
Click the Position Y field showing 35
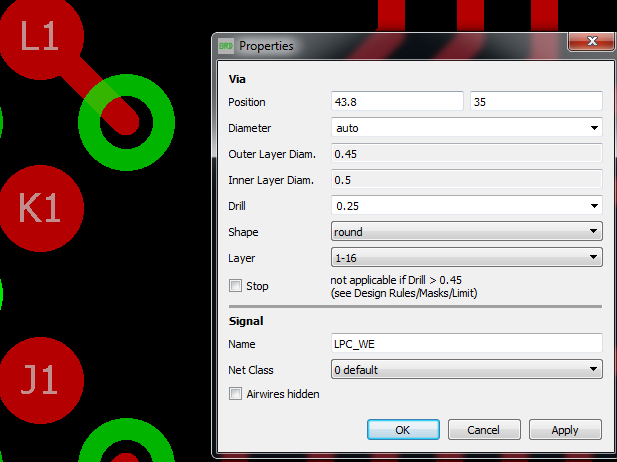pos(535,102)
